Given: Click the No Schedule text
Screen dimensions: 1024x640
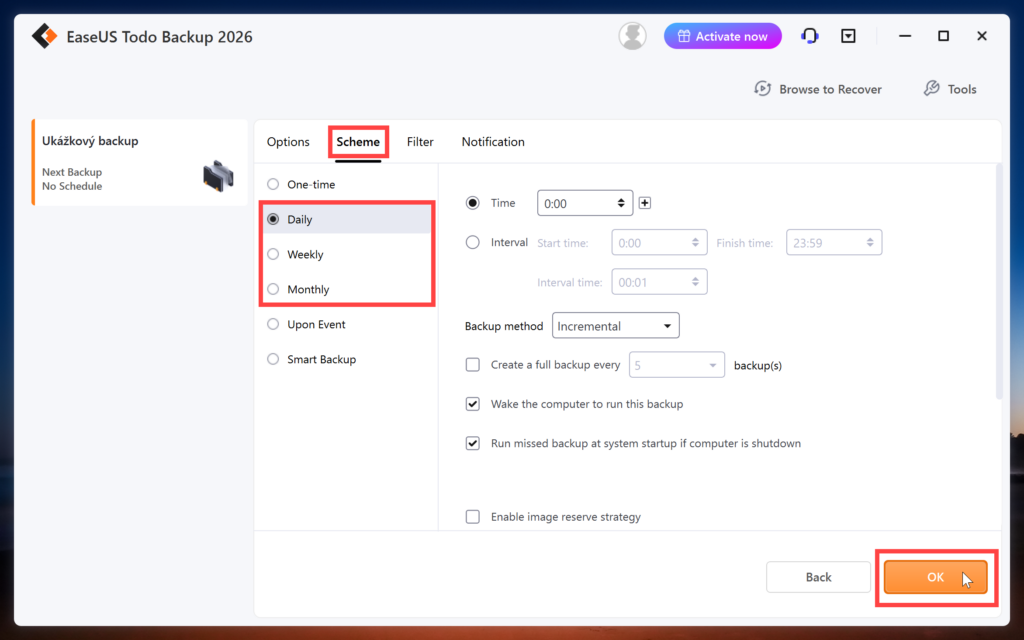Looking at the screenshot, I should pyautogui.click(x=72, y=186).
